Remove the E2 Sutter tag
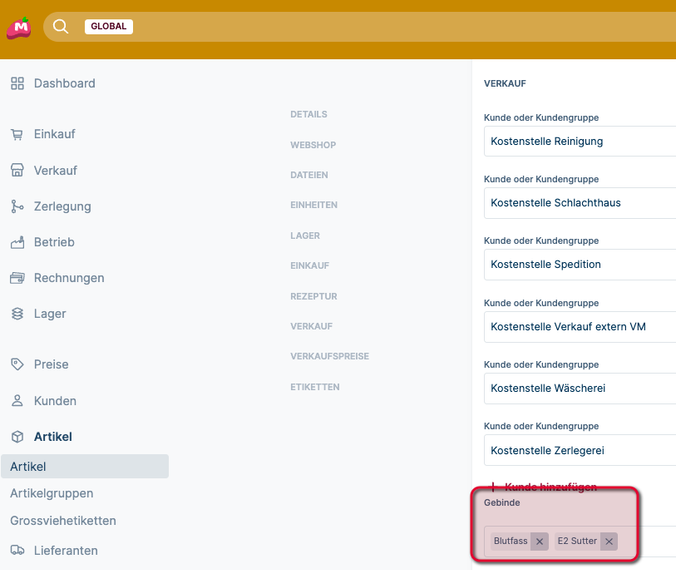This screenshot has width=676, height=570. [608, 541]
